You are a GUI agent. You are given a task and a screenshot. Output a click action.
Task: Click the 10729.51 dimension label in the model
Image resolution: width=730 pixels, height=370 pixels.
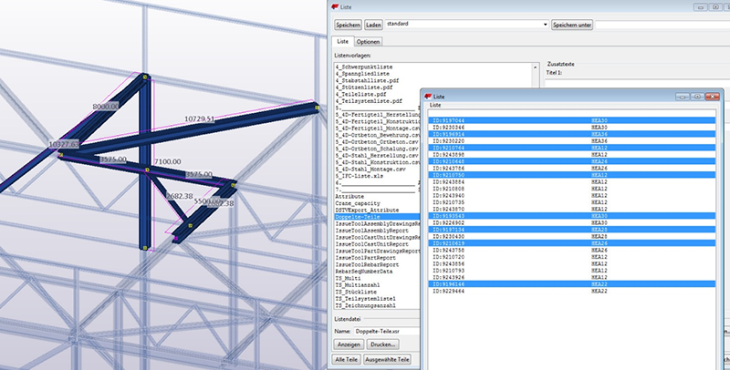point(199,119)
